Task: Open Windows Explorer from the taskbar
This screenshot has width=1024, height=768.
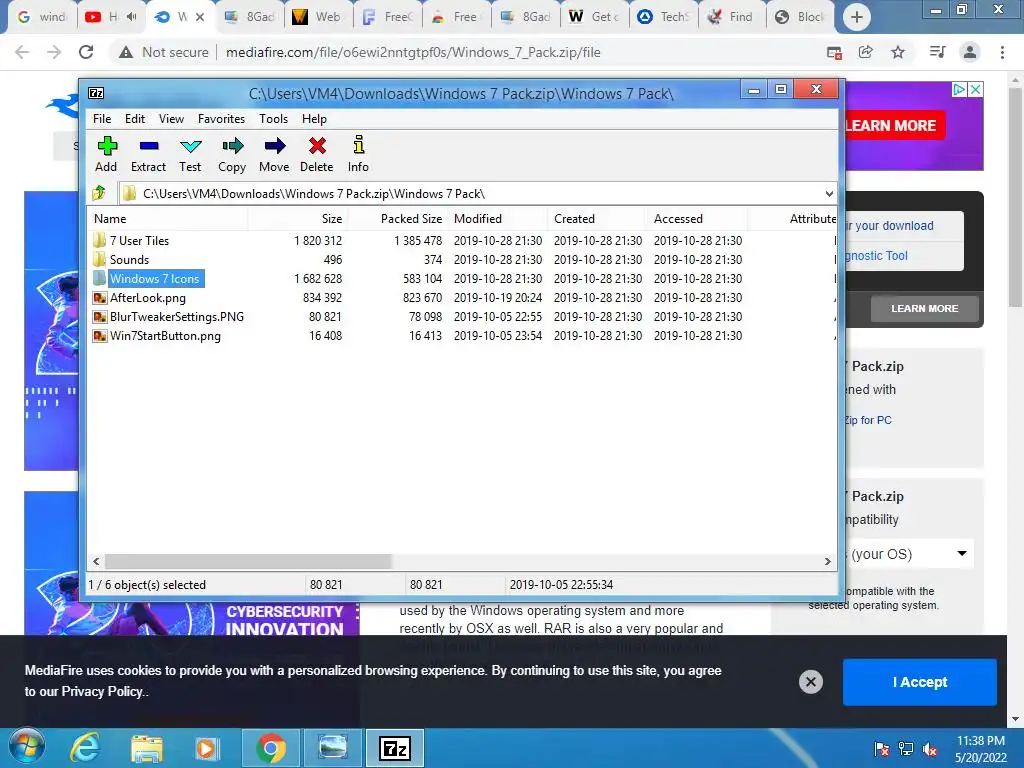Action: [146, 748]
